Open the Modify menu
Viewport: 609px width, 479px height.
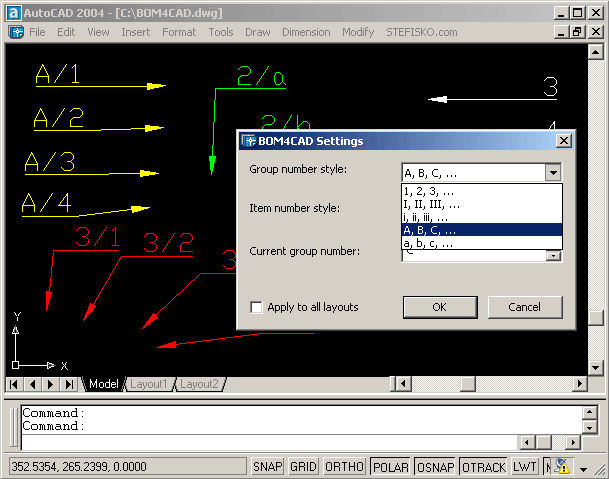358,32
